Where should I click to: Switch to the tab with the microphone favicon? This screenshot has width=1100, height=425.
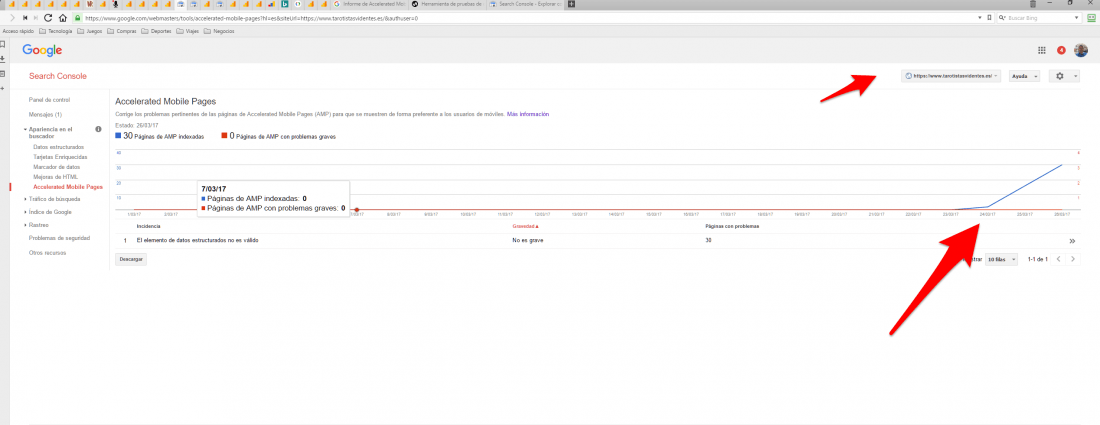[x=114, y=4]
